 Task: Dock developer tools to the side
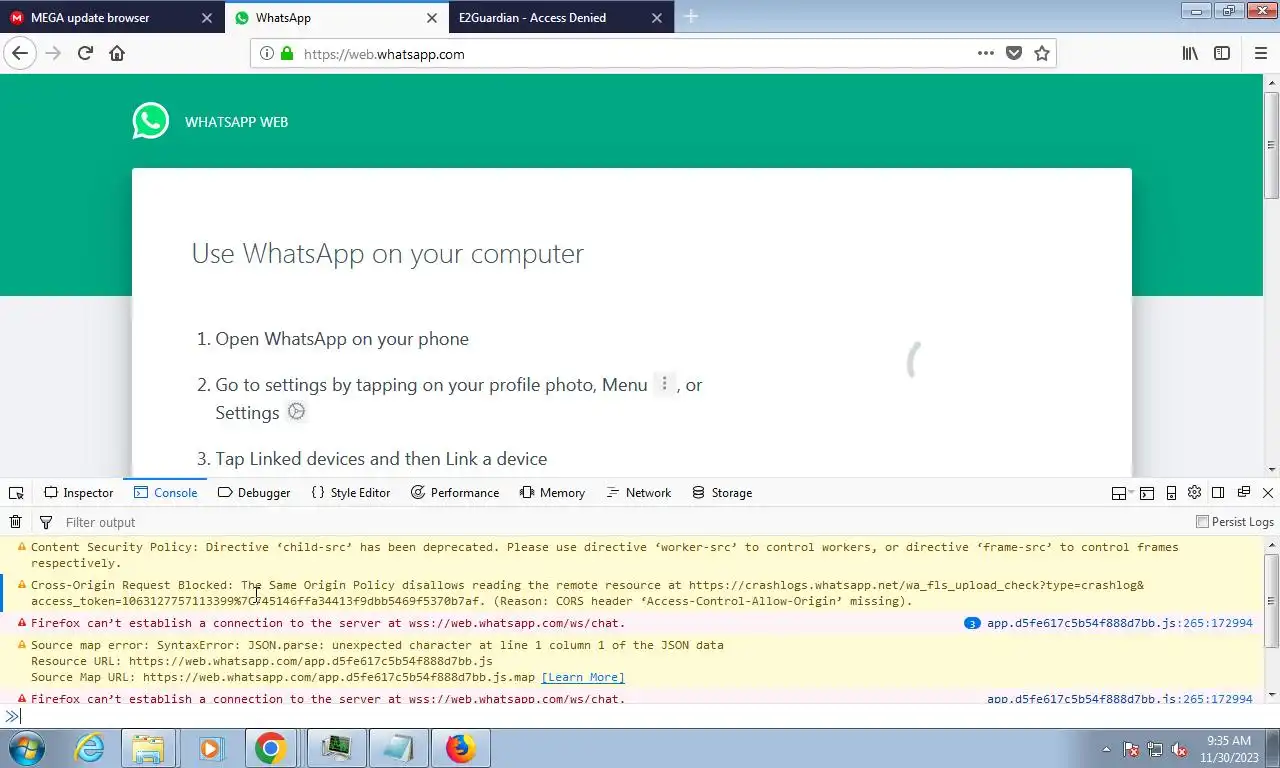[x=1218, y=492]
